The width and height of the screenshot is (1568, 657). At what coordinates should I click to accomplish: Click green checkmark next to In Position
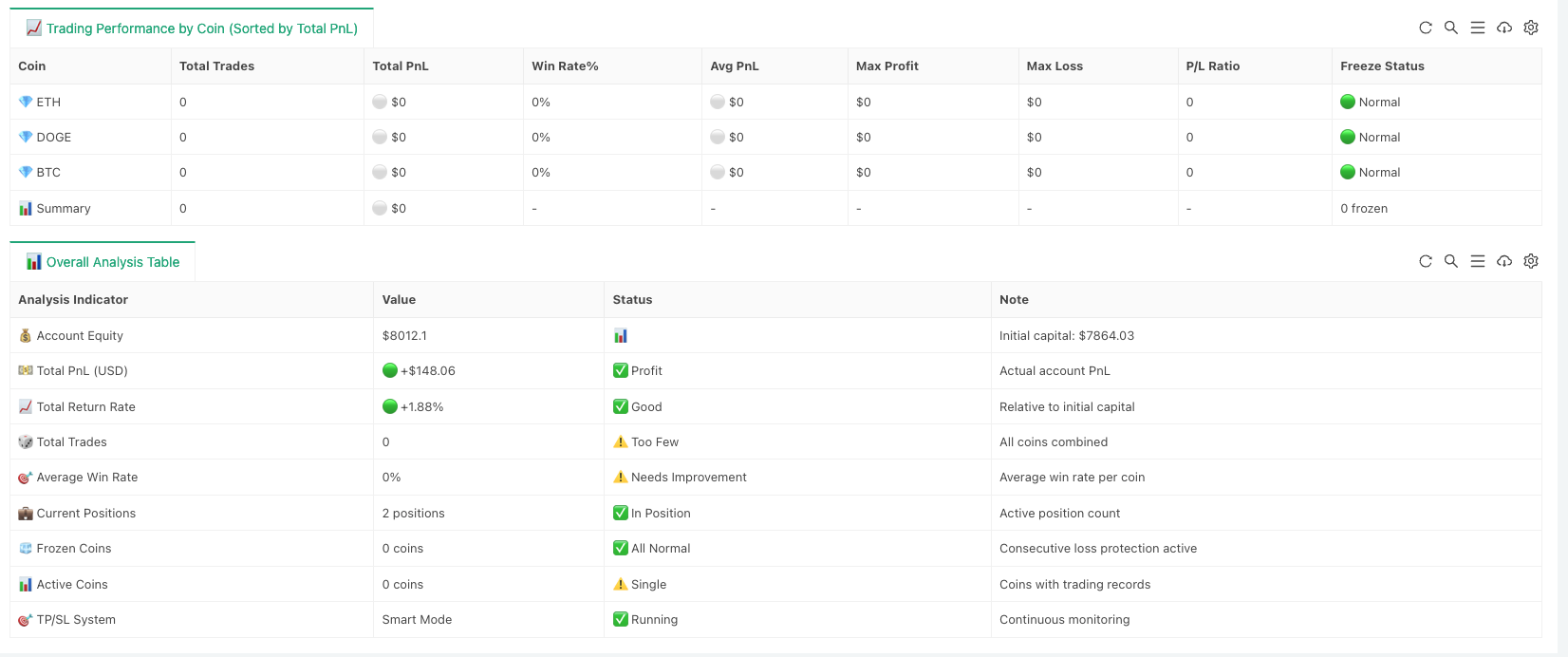[621, 513]
